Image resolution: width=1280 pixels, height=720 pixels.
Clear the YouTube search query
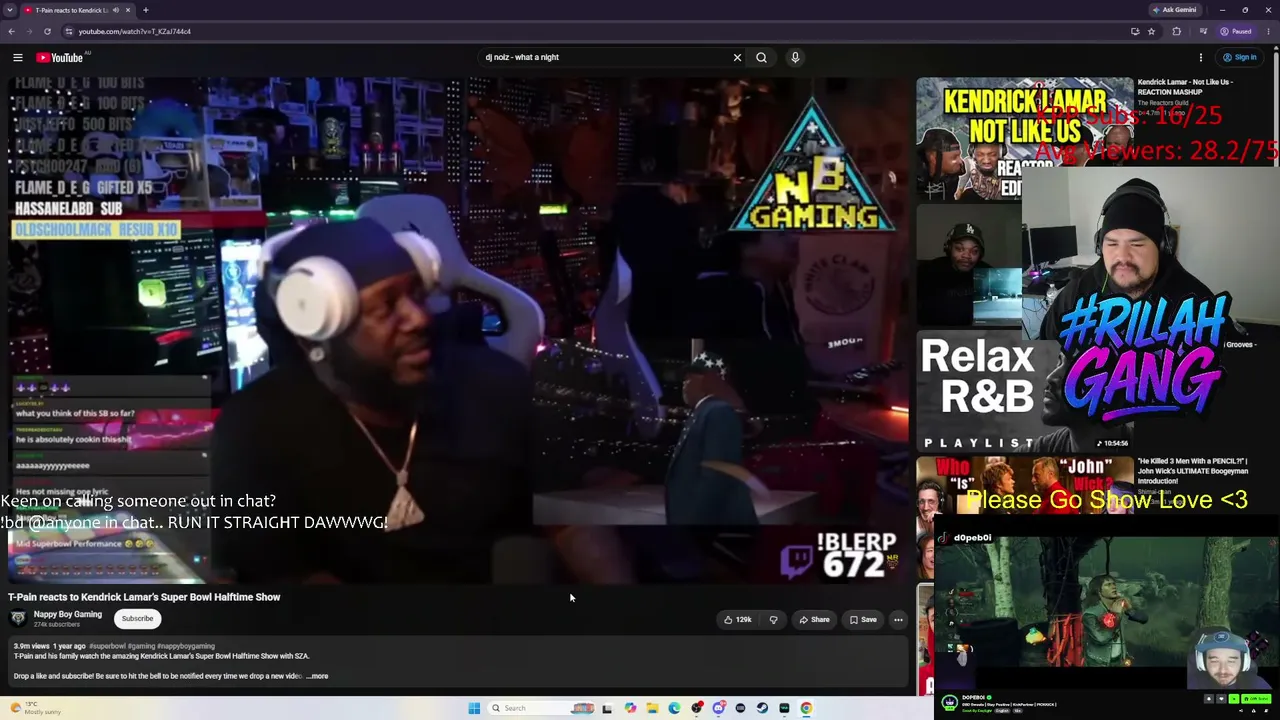coord(737,57)
